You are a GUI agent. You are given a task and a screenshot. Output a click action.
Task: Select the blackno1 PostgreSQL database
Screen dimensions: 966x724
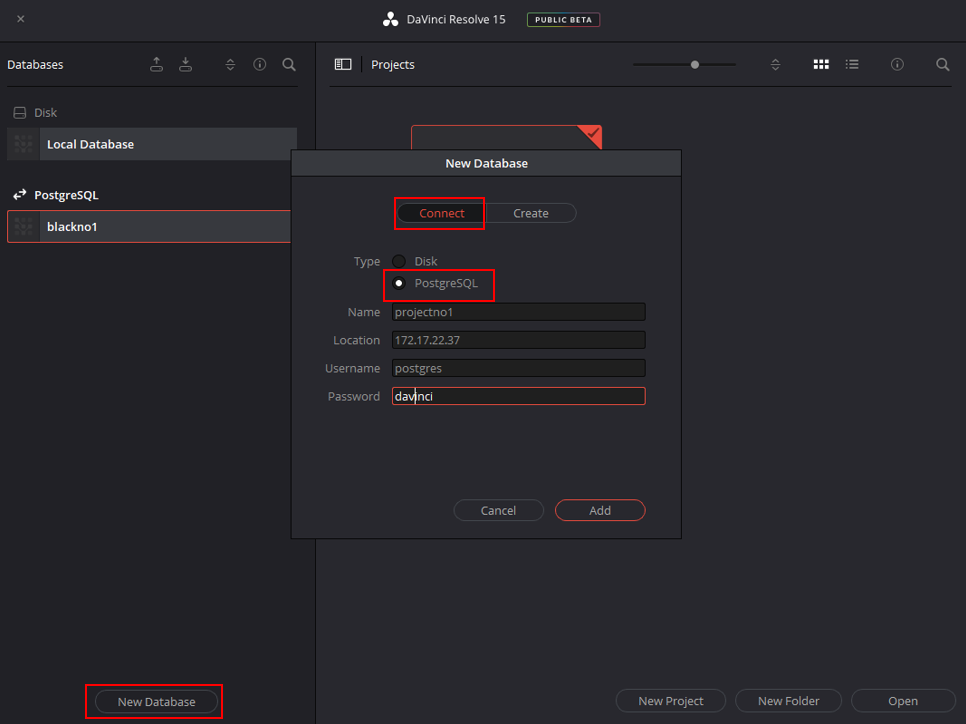point(149,227)
